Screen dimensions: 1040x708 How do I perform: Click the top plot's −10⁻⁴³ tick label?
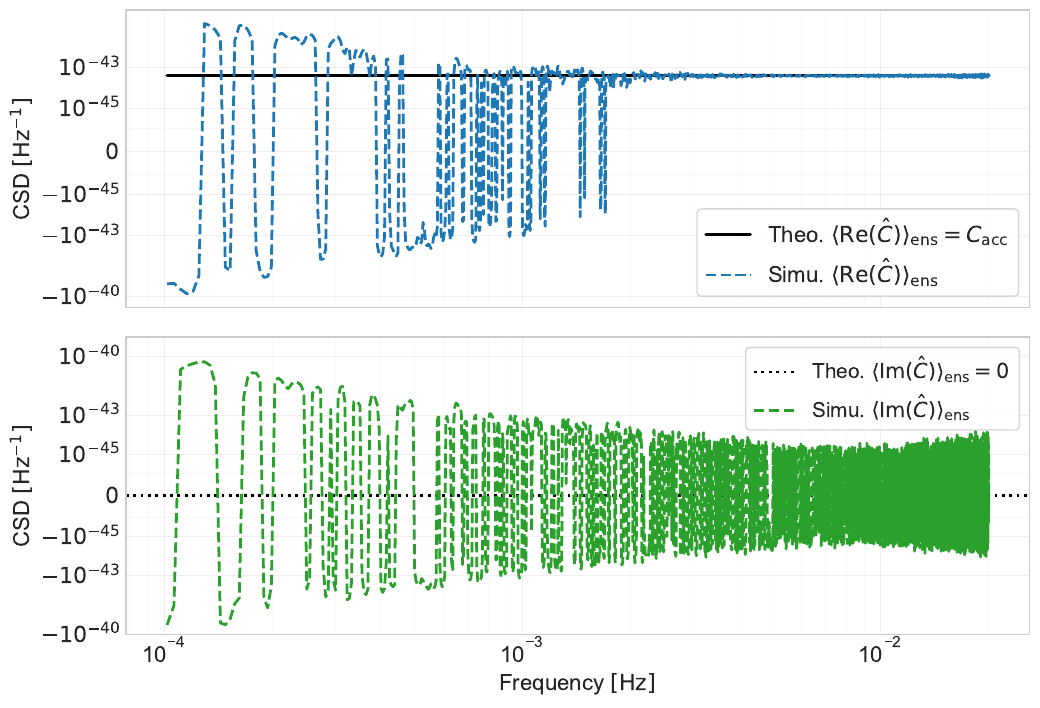[81, 235]
